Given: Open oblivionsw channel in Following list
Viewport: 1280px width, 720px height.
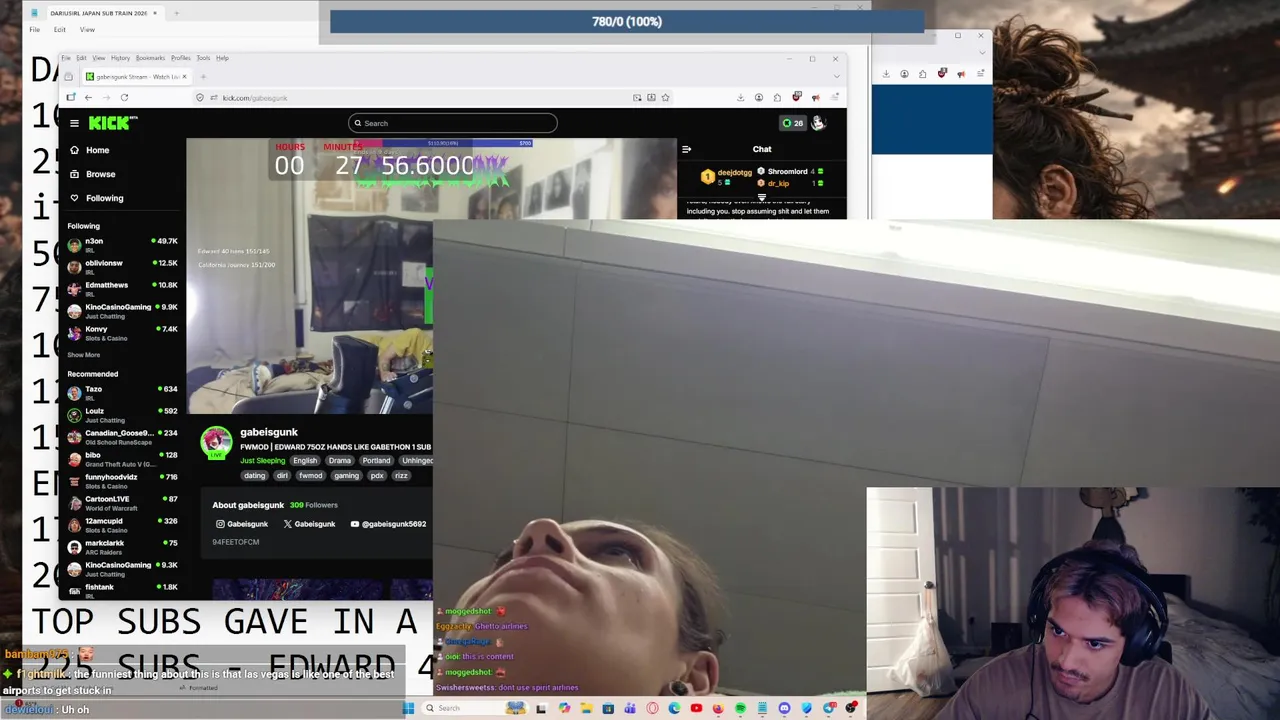Looking at the screenshot, I should point(122,267).
